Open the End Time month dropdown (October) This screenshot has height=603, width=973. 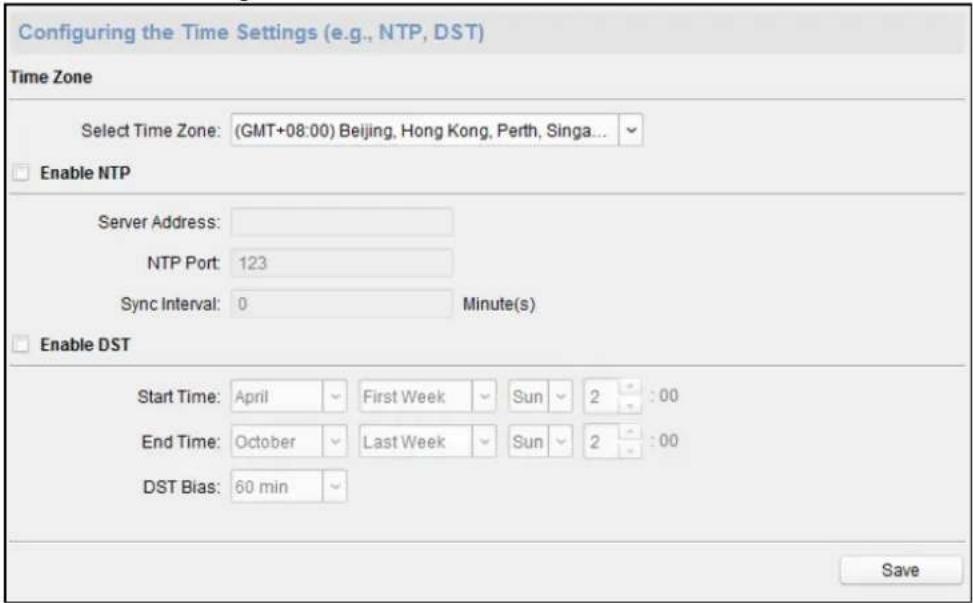click(x=289, y=442)
